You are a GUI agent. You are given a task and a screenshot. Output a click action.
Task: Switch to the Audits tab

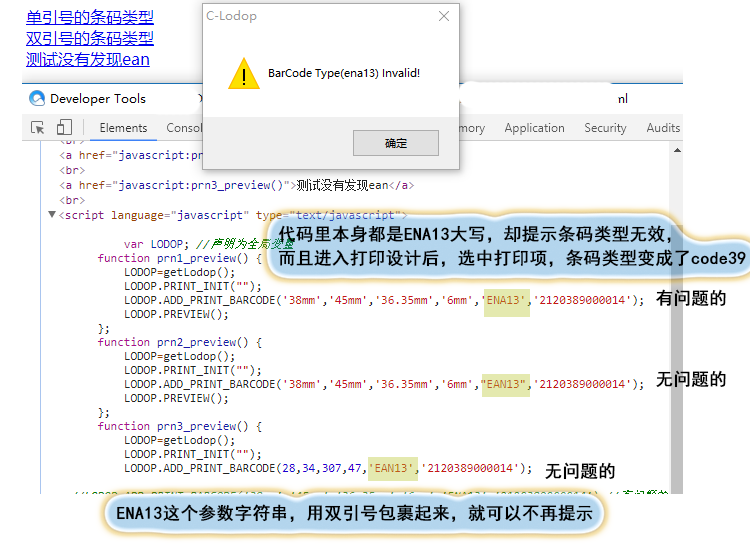click(x=663, y=128)
